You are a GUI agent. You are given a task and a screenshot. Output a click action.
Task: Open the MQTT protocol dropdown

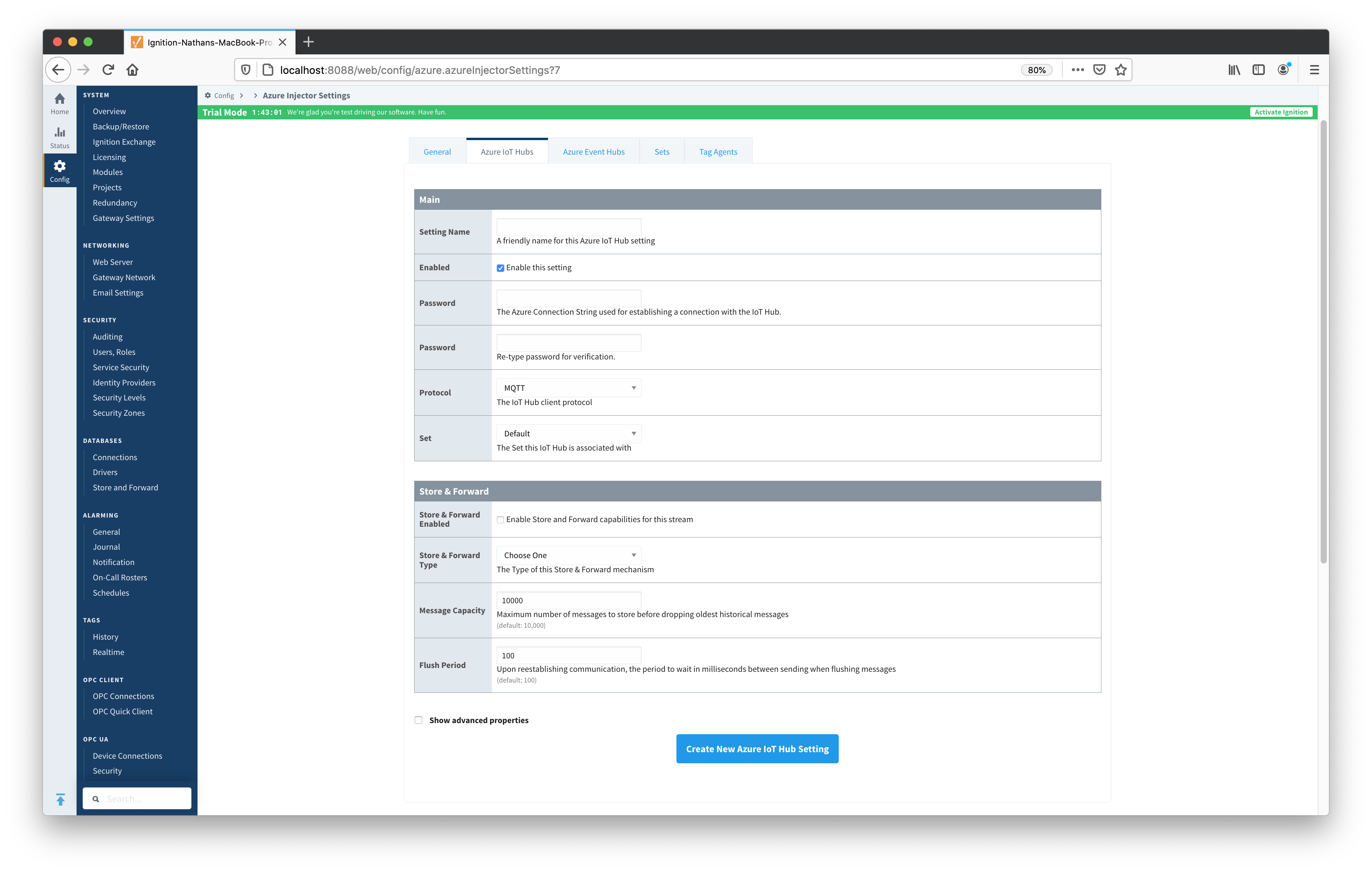tap(568, 388)
